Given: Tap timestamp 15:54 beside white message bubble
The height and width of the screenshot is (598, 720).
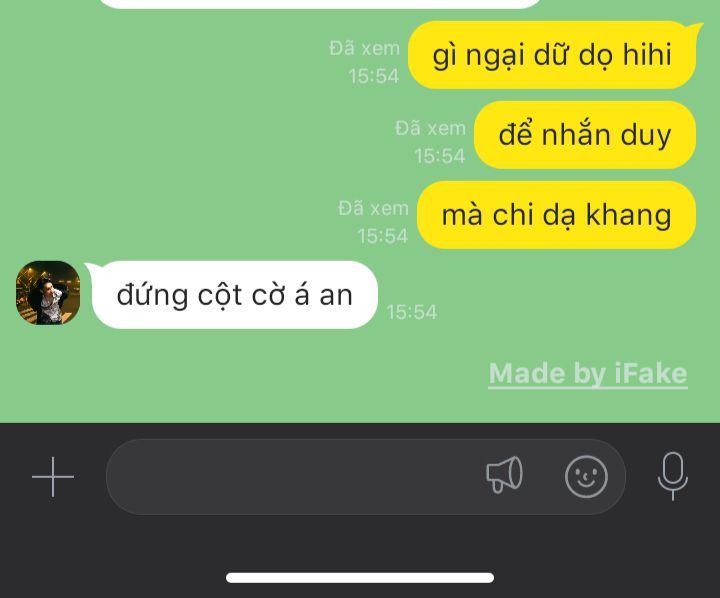Looking at the screenshot, I should [x=411, y=312].
